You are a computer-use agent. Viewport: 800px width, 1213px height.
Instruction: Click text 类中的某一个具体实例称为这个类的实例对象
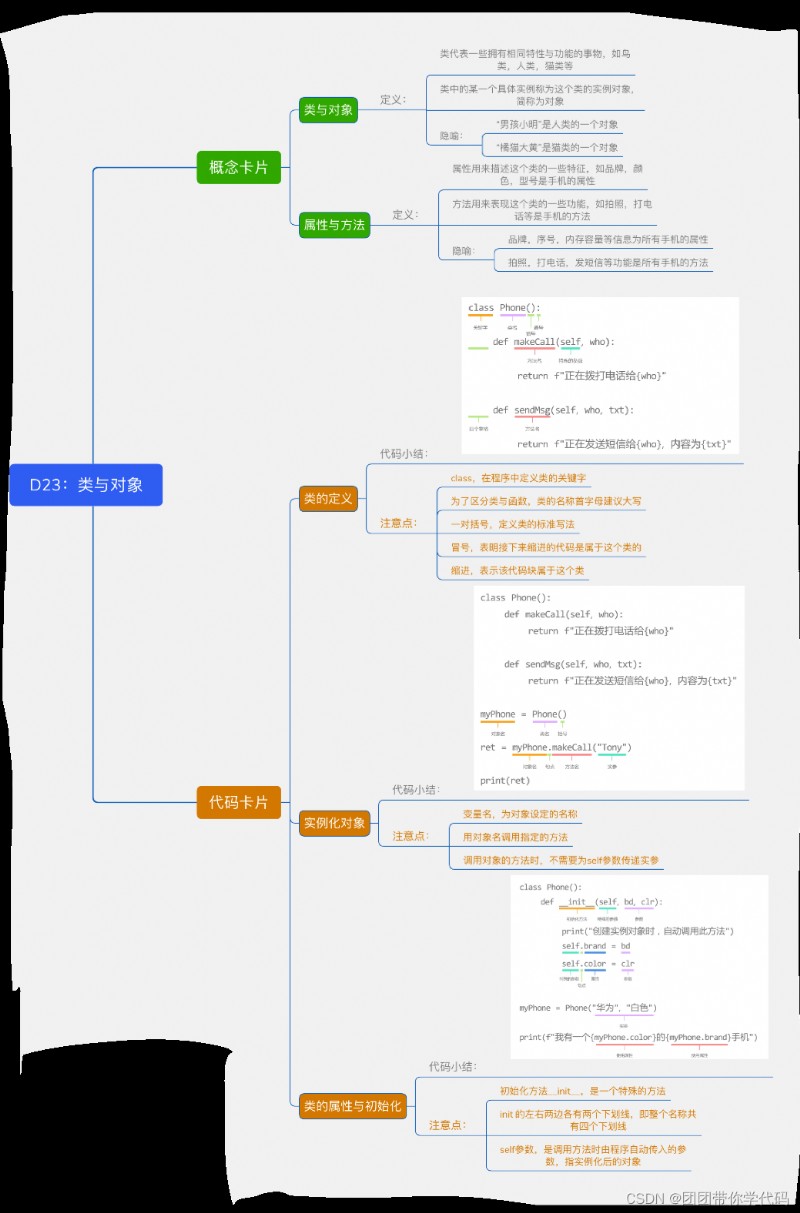click(x=537, y=95)
